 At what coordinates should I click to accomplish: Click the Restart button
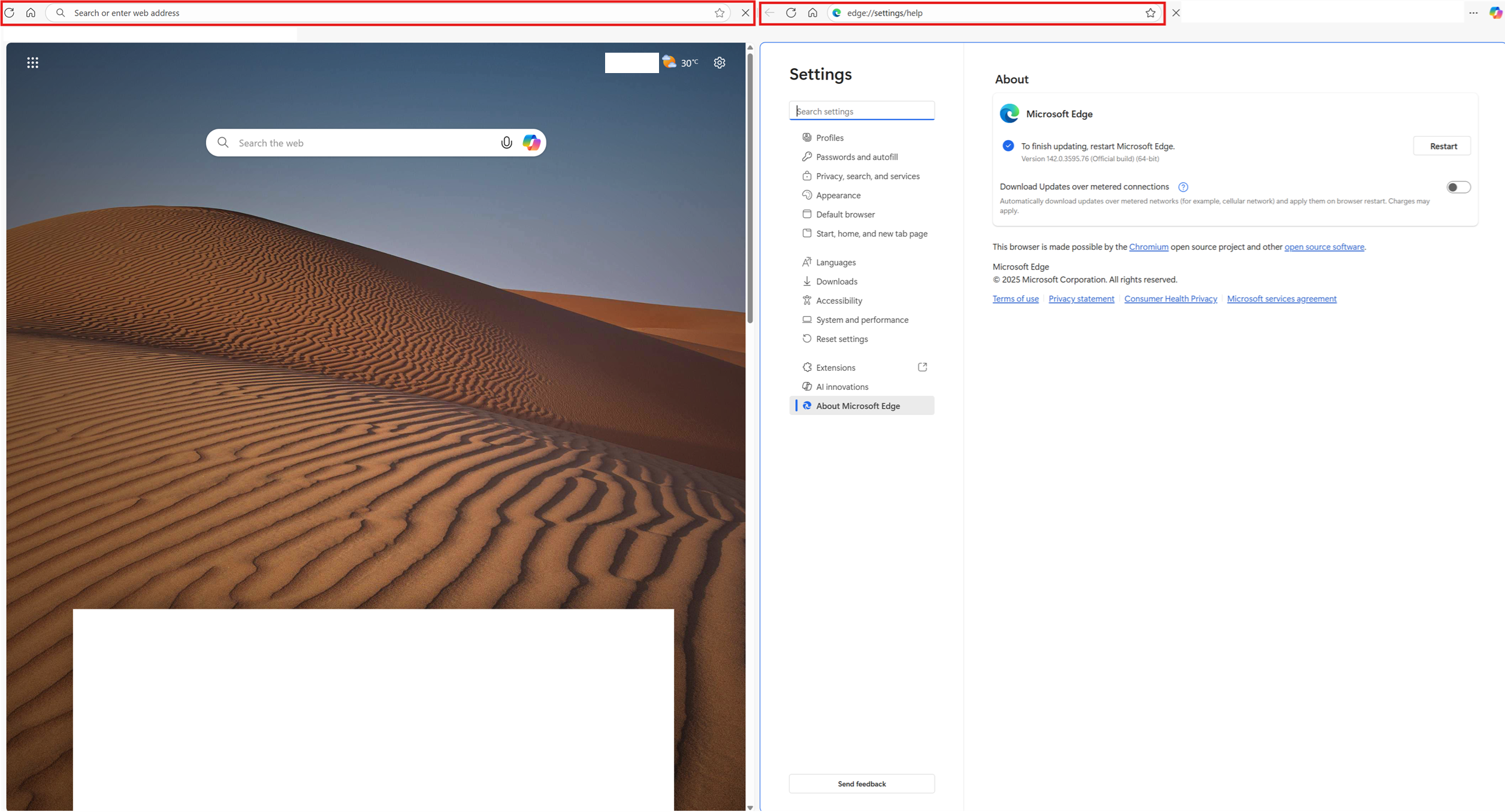[x=1443, y=146]
